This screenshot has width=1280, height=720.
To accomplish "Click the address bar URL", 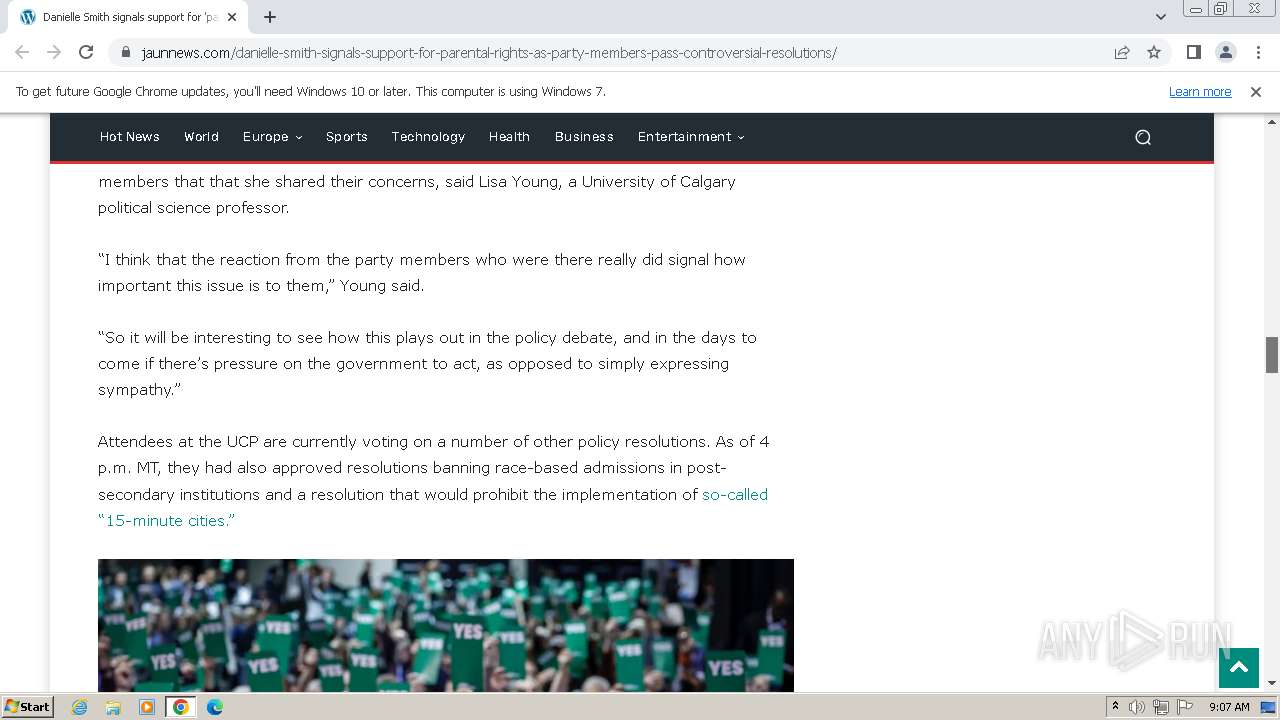I will pos(489,53).
